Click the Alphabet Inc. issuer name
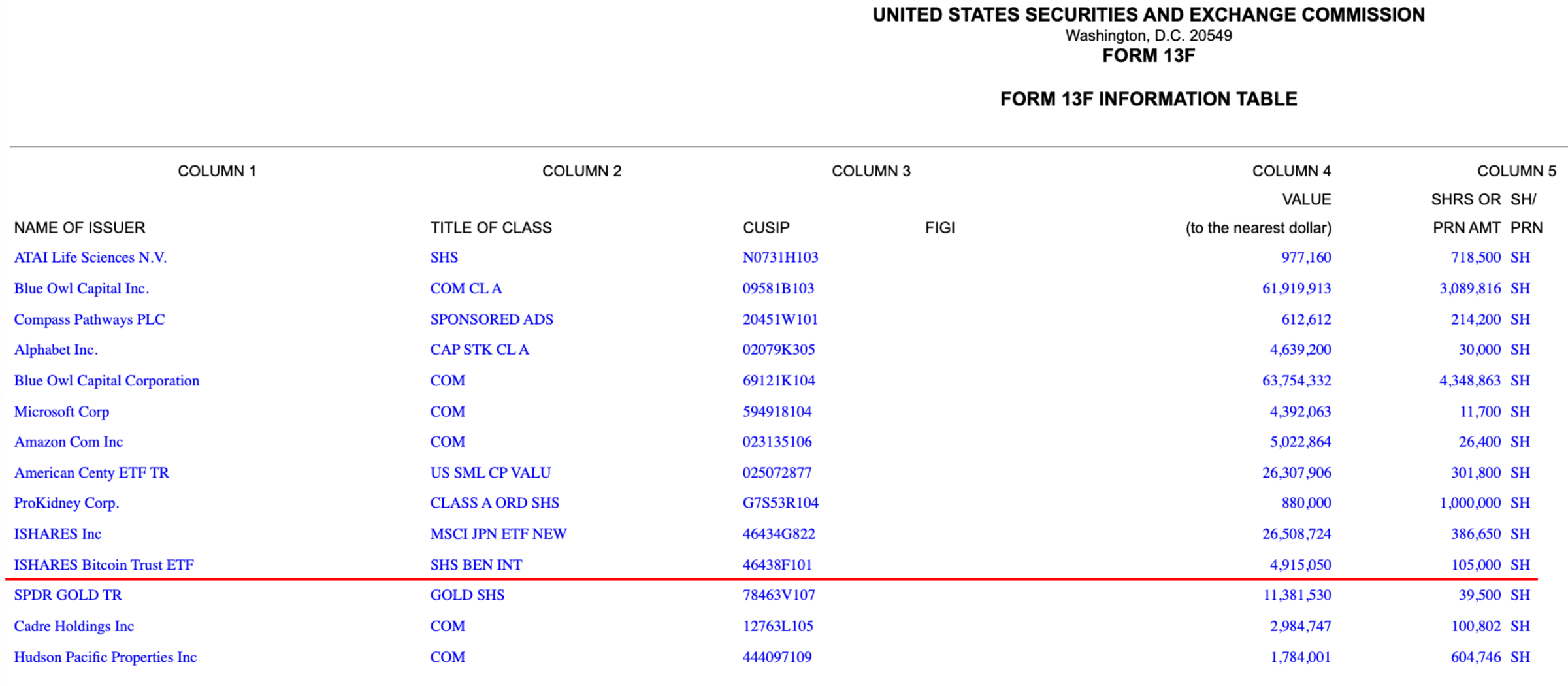1568x686 pixels. [x=56, y=350]
